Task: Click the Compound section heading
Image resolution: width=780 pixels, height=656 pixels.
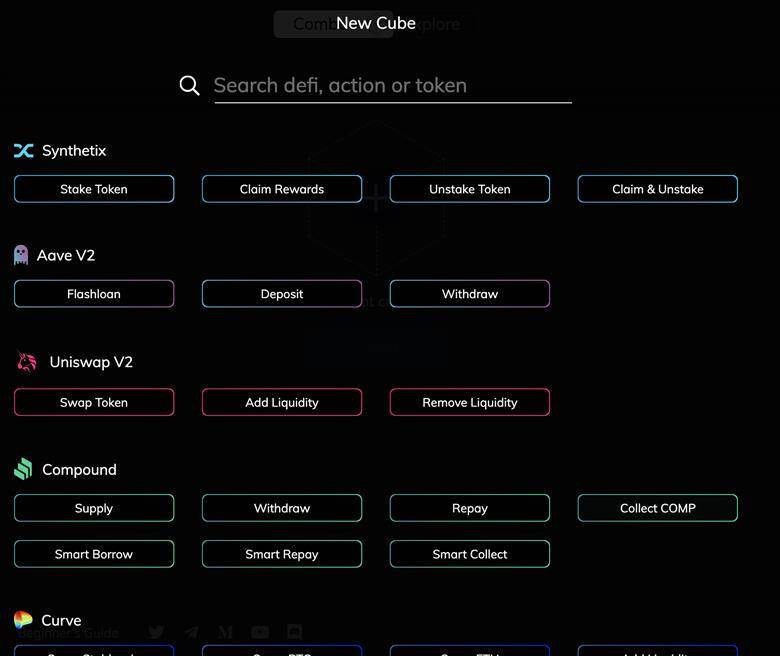Action: tap(80, 470)
